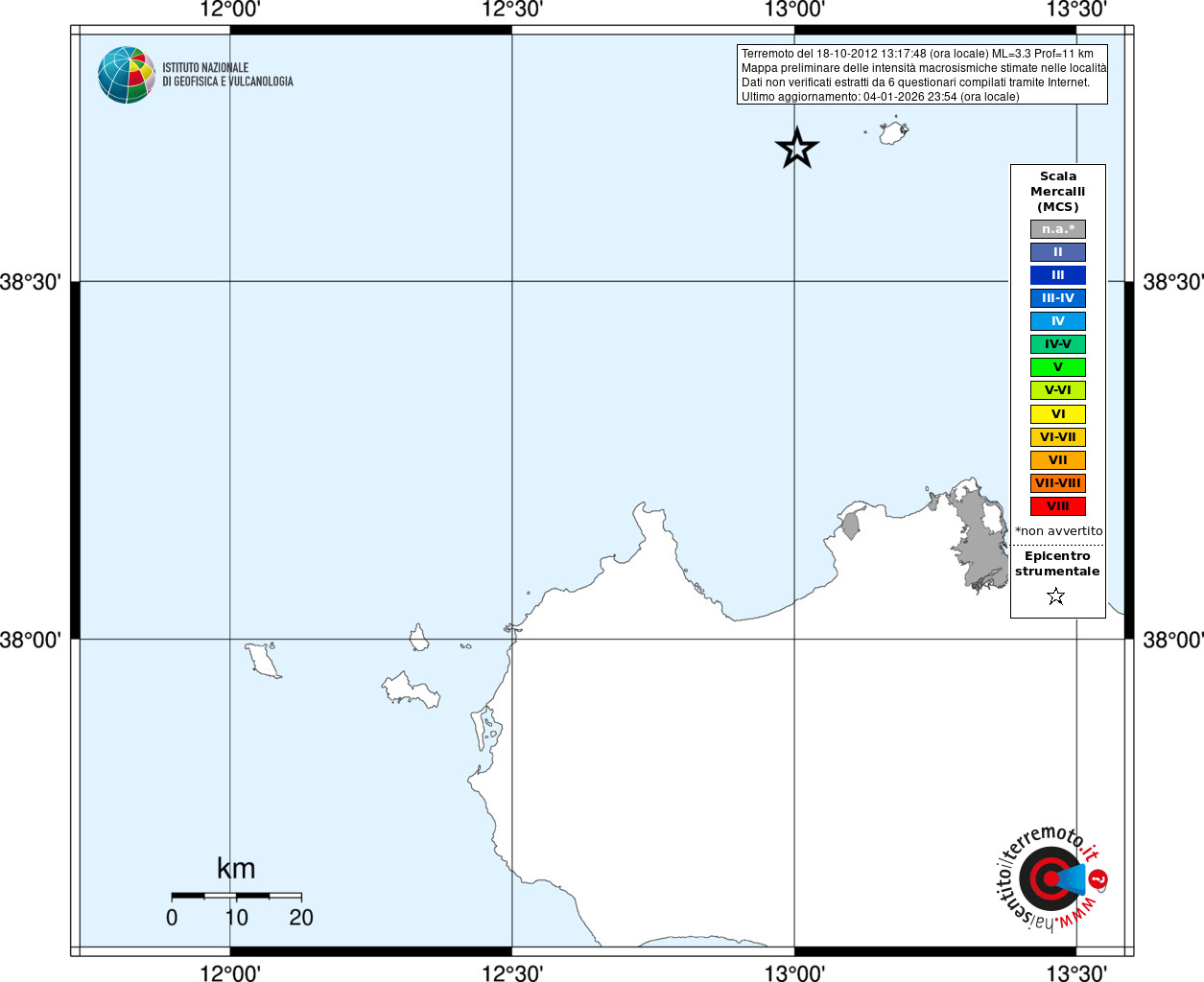Click the Scala Mercalli (MCS) legend title
Screen dimensions: 1204x982
(x=1058, y=192)
